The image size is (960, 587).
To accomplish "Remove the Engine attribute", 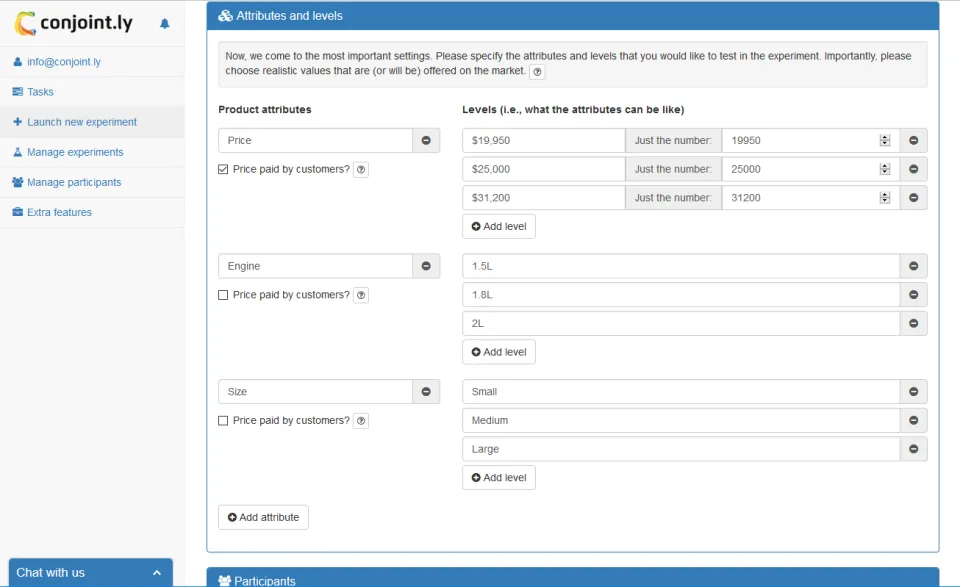I will pos(426,266).
